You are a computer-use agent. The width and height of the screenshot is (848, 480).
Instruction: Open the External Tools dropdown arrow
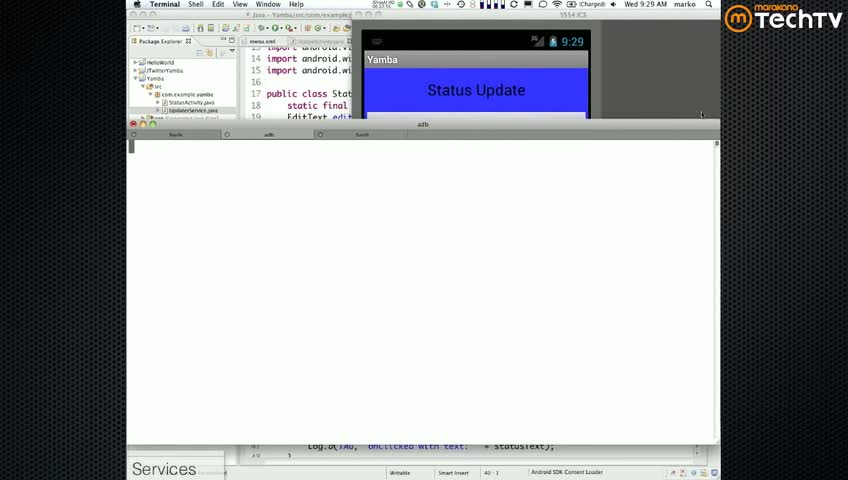(295, 29)
